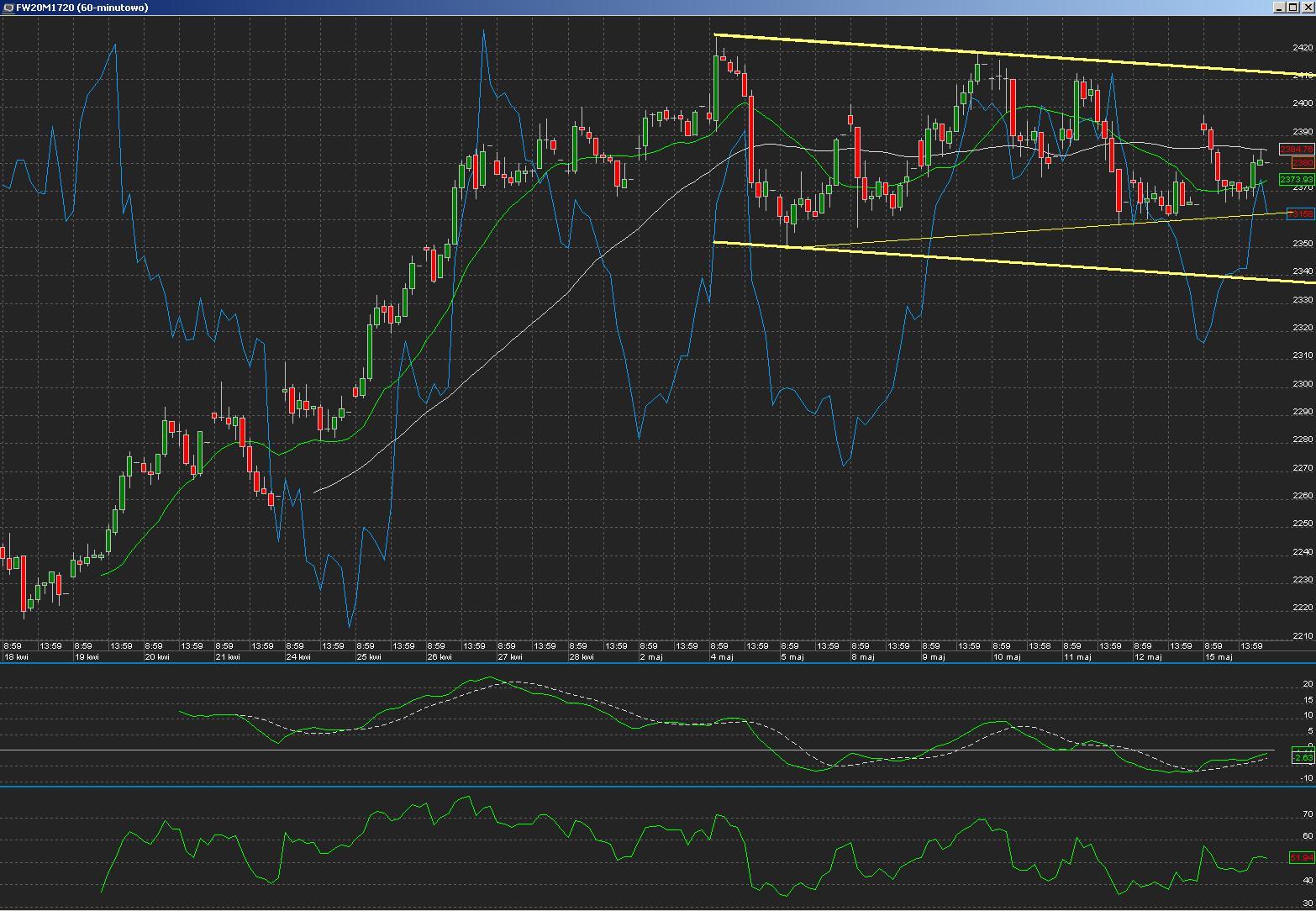Click the FW20M1720 (60-minutowo) window title
Viewport: 1316px width, 911px height.
pos(82,8)
